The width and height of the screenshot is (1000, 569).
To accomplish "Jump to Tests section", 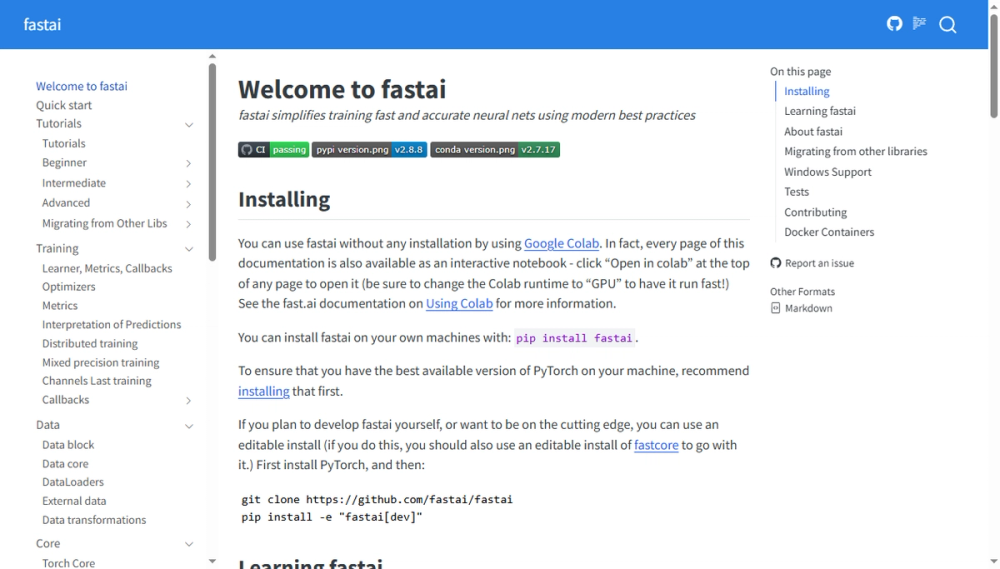I will [797, 191].
